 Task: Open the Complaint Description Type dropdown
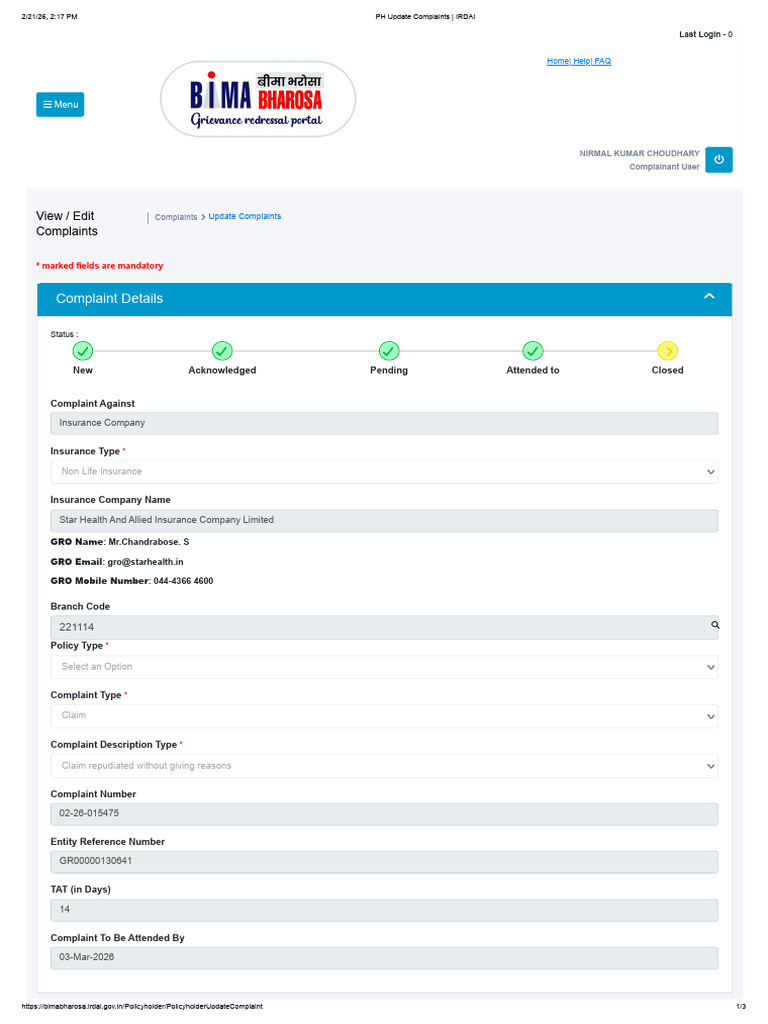[x=384, y=766]
